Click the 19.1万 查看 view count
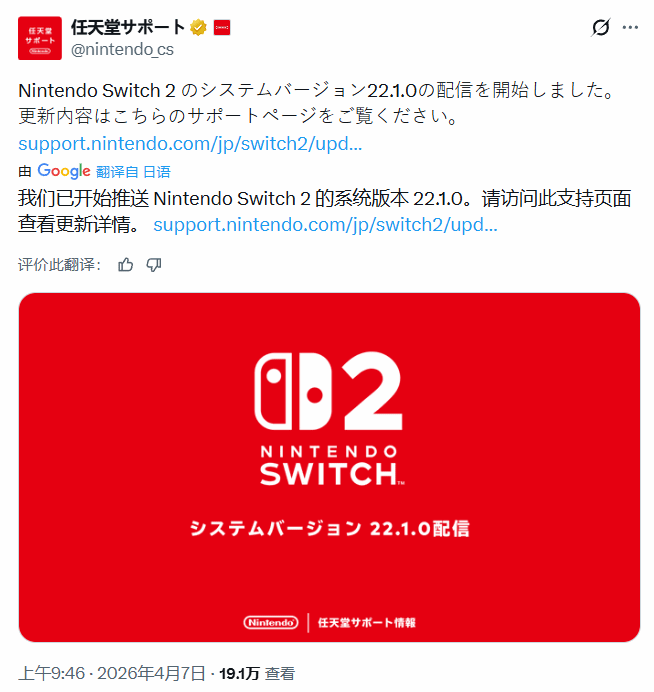Viewport: 654px width, 692px height. [257, 673]
